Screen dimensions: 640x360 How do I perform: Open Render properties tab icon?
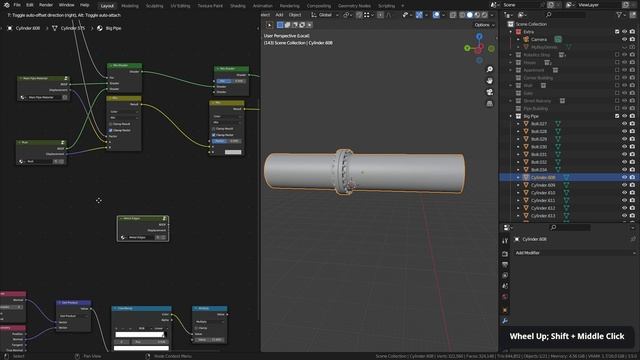[505, 253]
